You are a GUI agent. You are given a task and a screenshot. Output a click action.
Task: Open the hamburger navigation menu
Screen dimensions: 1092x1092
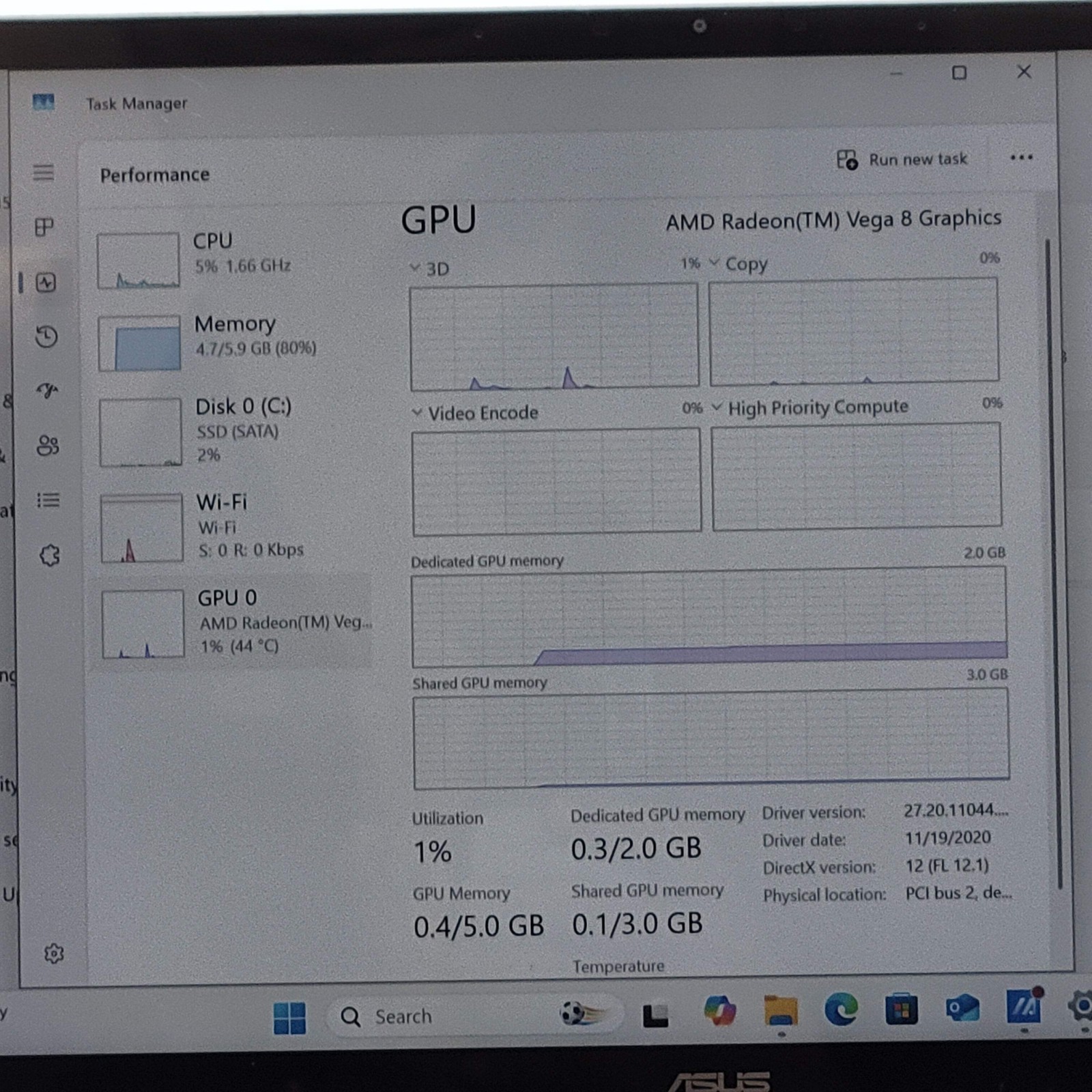click(44, 172)
